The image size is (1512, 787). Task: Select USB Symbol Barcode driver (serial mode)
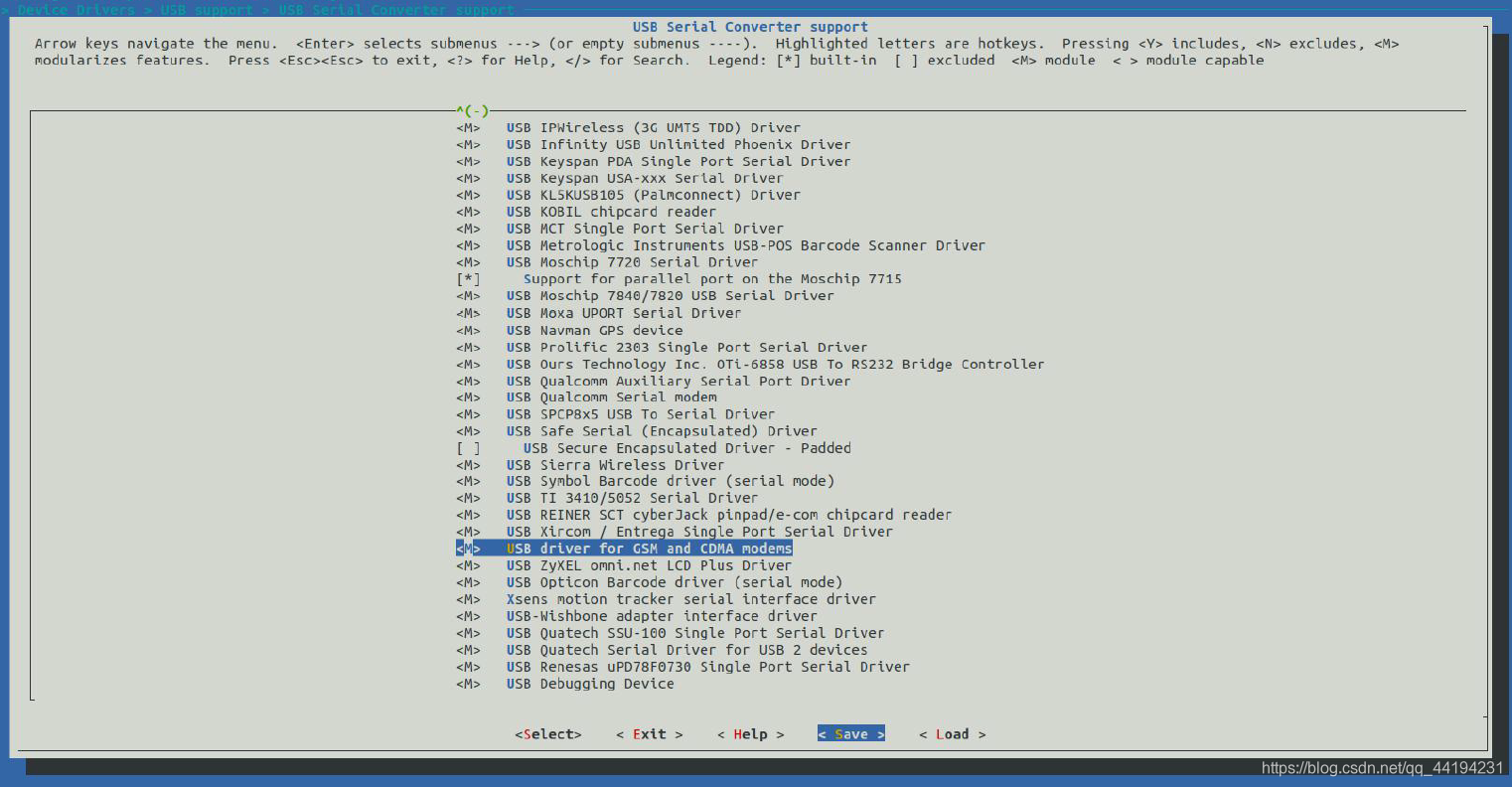tap(670, 481)
